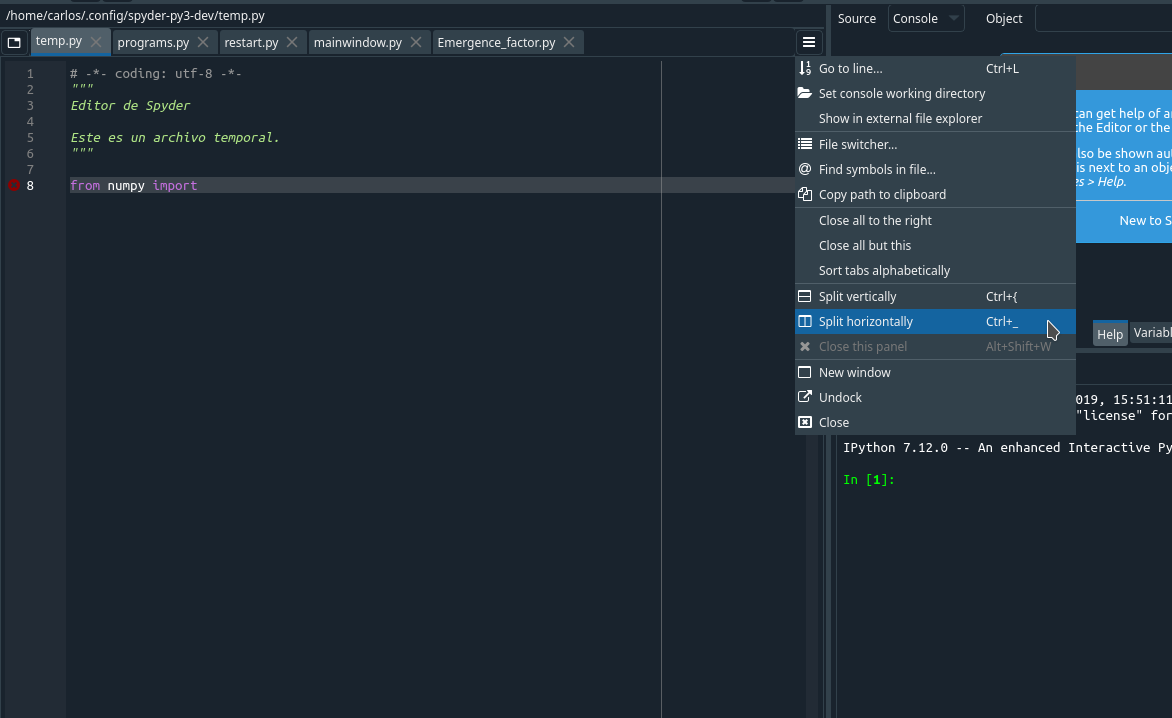This screenshot has height=718, width=1172.
Task: Switch to the Variable explorer tab
Action: (x=1151, y=333)
